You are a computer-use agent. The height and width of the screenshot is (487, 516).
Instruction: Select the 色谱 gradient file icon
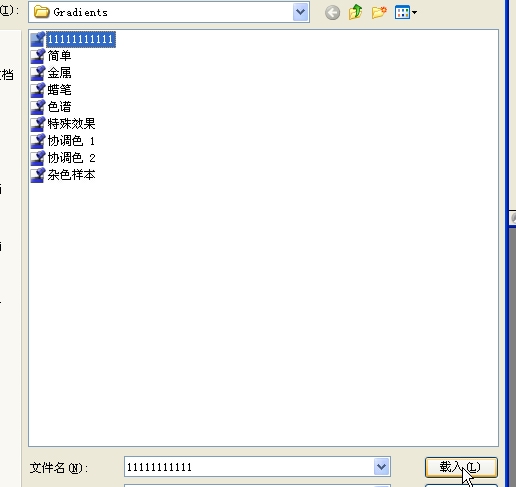tap(38, 107)
